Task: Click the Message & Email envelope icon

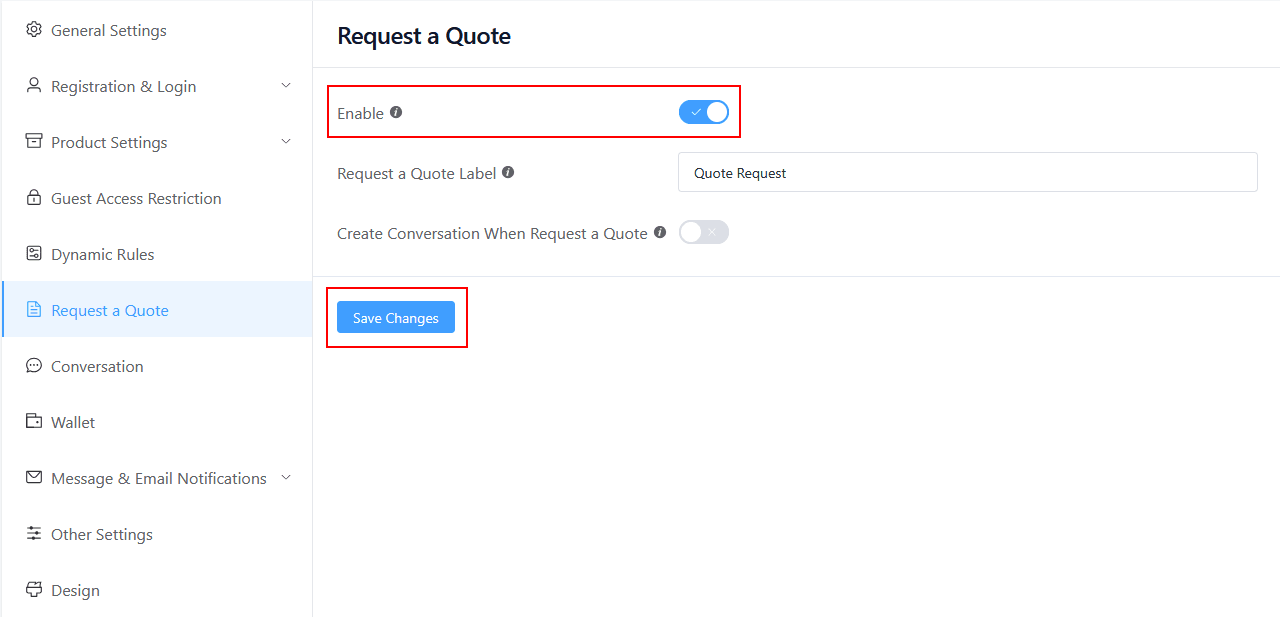Action: [34, 478]
